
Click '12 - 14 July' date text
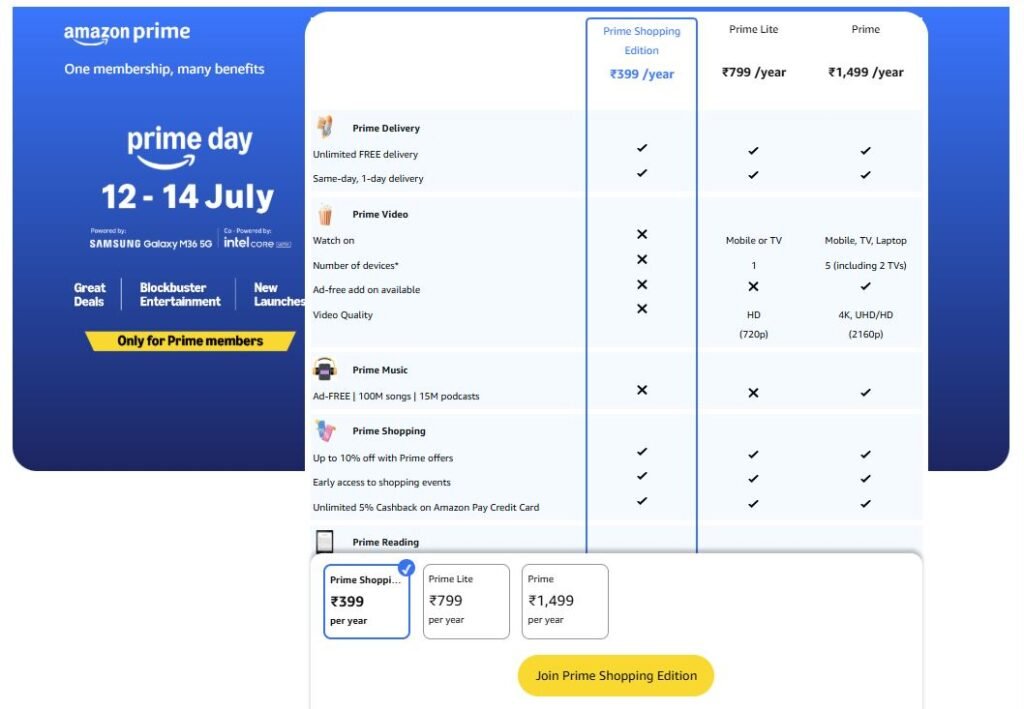[x=187, y=197]
